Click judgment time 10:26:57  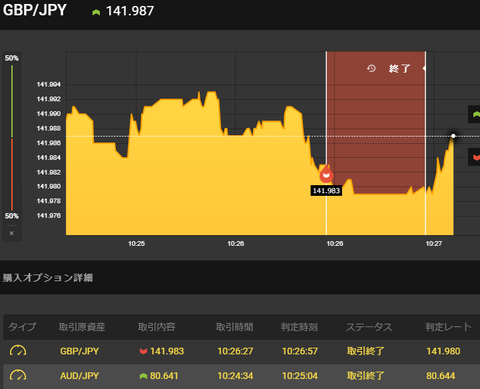pyautogui.click(x=300, y=351)
